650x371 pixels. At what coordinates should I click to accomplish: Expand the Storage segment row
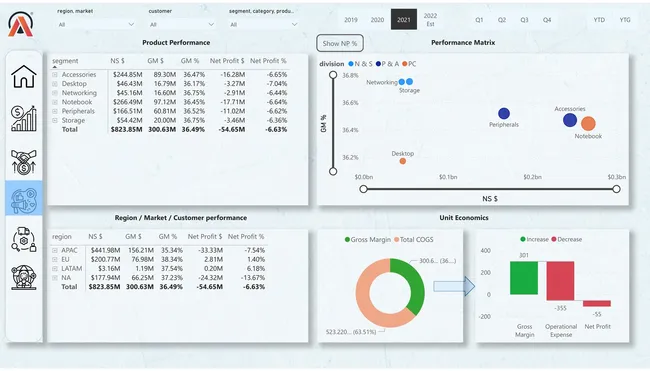tap(55, 120)
